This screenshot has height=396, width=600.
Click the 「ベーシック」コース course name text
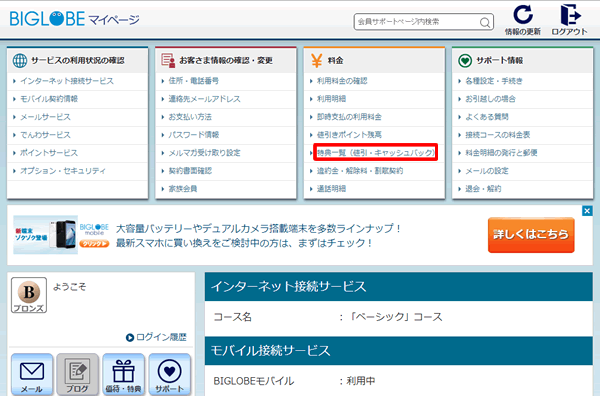[x=395, y=317]
